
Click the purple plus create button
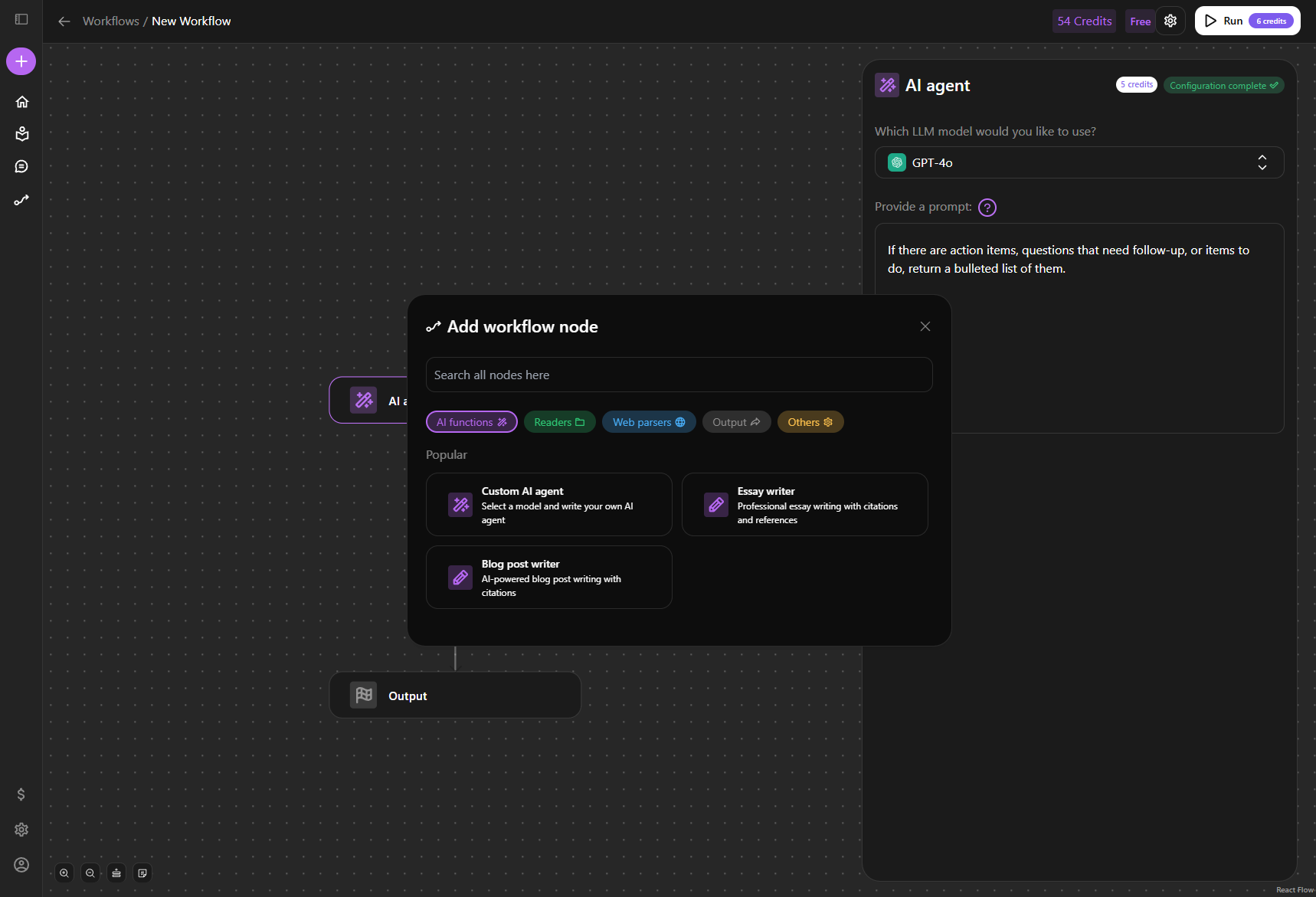pos(21,61)
